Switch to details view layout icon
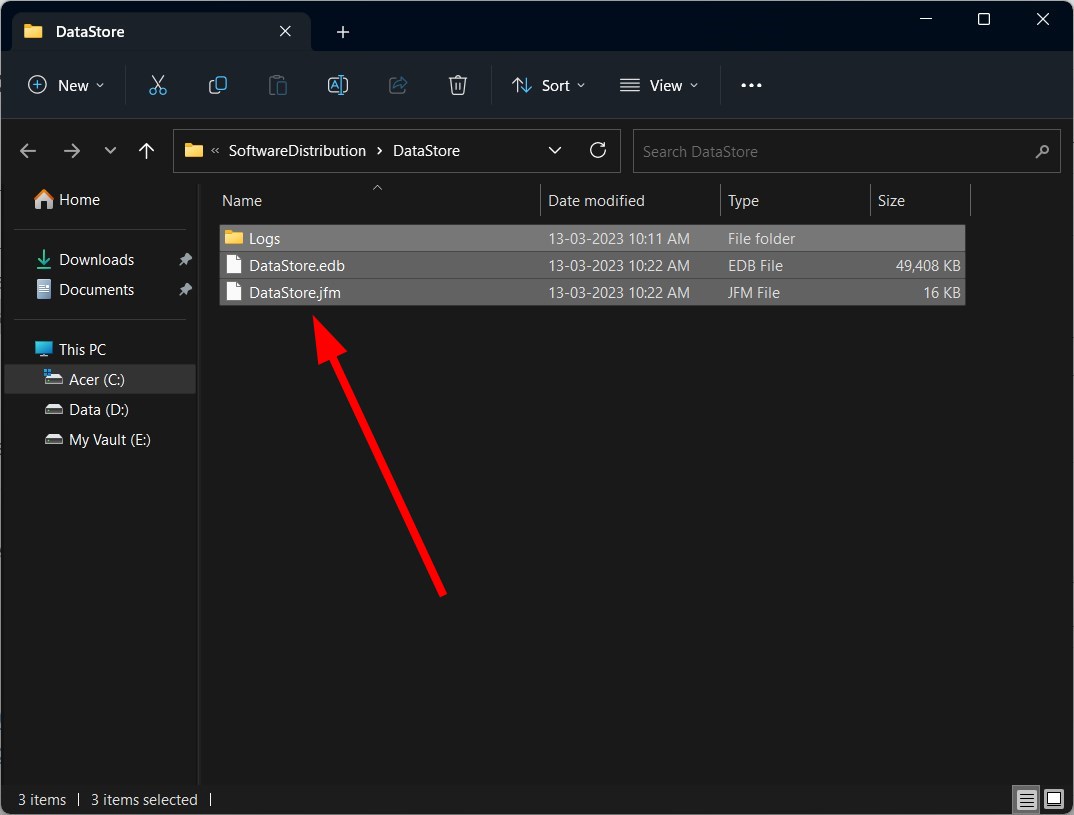The width and height of the screenshot is (1074, 815). pos(1027,799)
